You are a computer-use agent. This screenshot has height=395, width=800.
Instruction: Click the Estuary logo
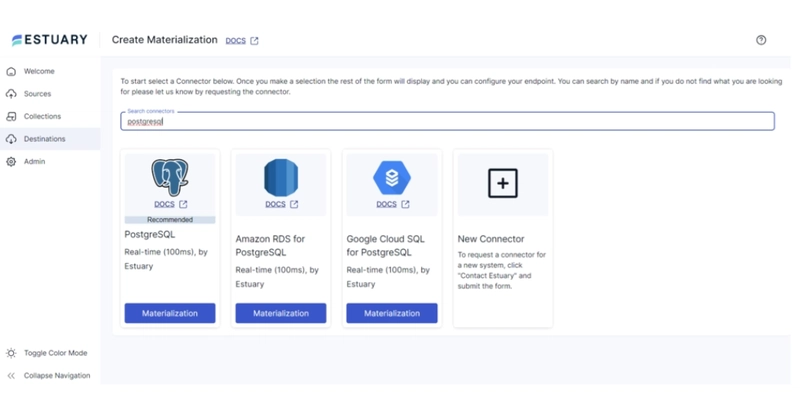49,40
